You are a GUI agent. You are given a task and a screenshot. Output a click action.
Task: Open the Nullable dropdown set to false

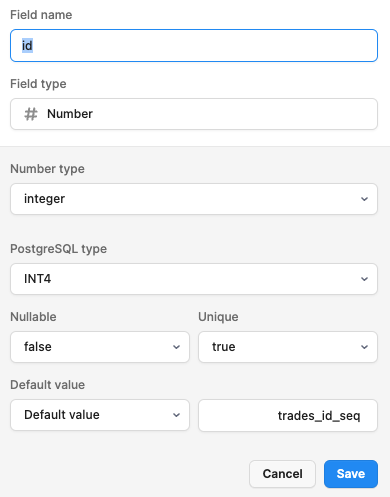100,347
